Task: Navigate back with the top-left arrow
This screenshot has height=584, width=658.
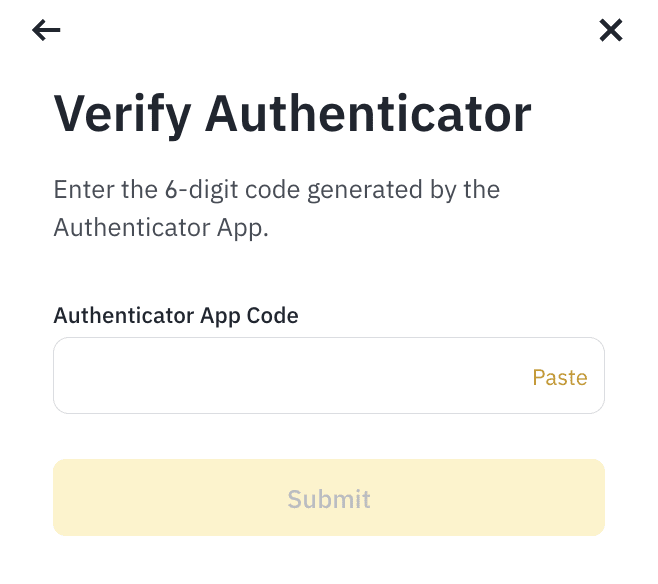Action: (46, 30)
